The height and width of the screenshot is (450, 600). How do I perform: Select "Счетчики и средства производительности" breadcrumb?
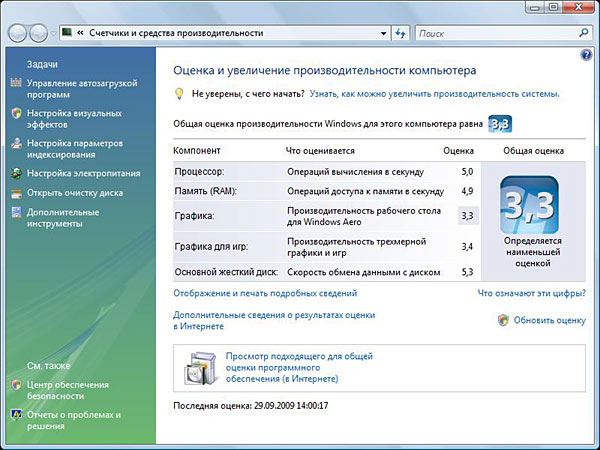point(176,33)
